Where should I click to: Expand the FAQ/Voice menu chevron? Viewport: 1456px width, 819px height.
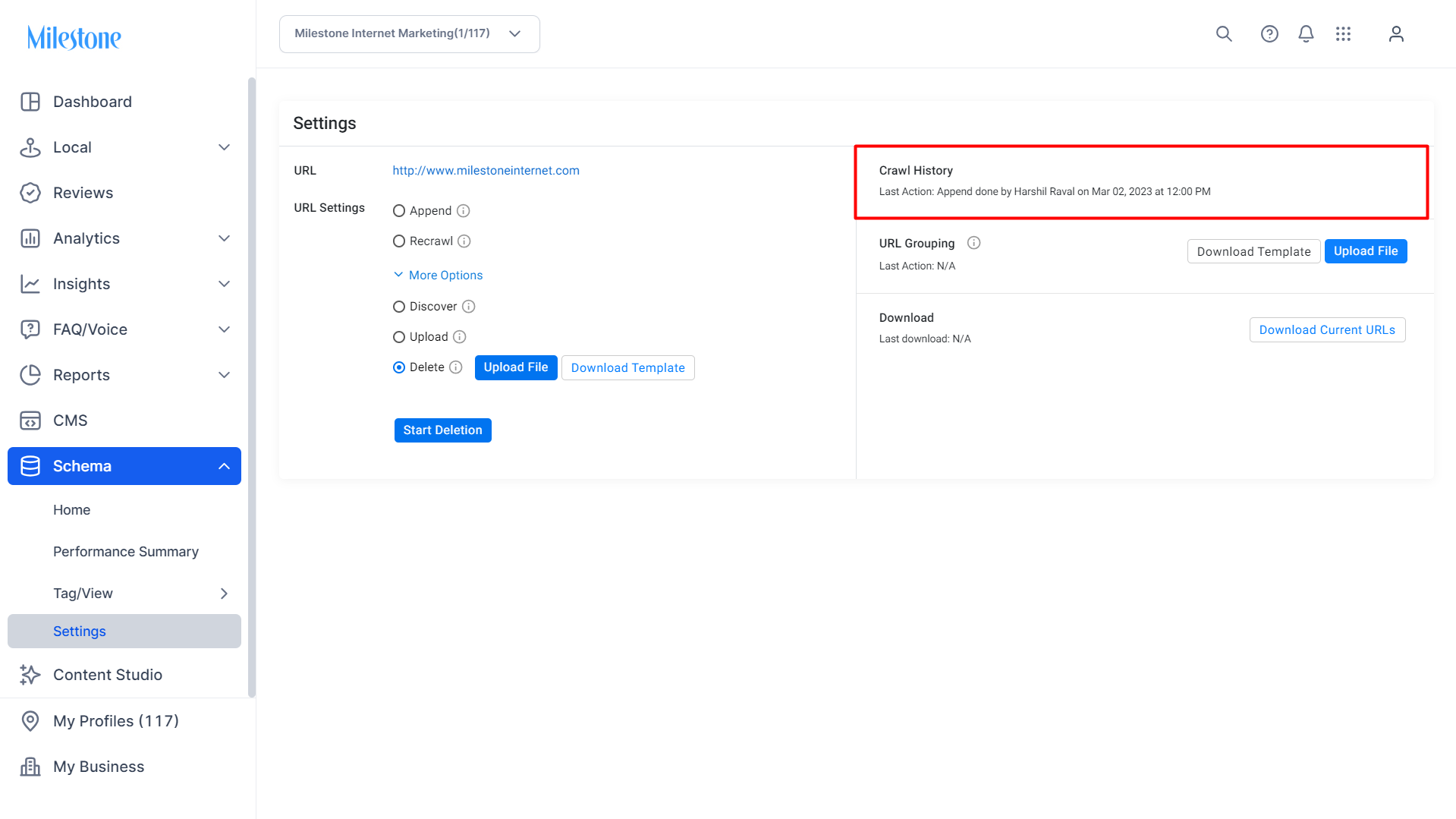pos(225,329)
